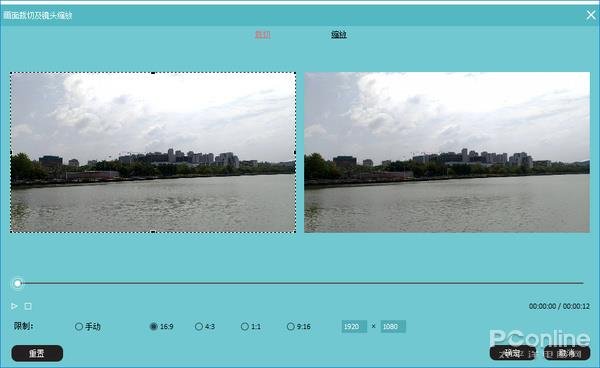The height and width of the screenshot is (368, 600).
Task: Click the left-edge crop handle
Action: tap(11, 152)
